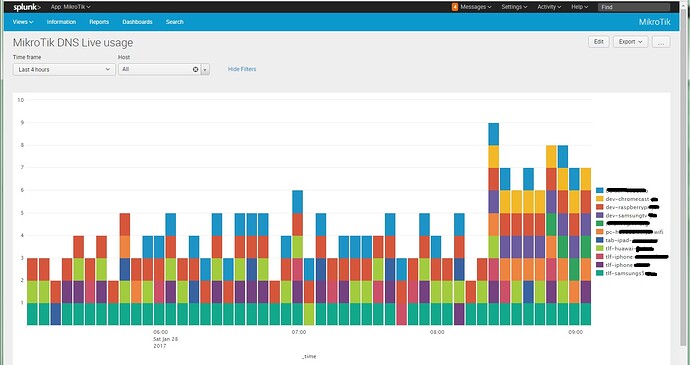Open the App: MikroTik dropdown
Viewport: 690px width, 365px height.
click(71, 7)
